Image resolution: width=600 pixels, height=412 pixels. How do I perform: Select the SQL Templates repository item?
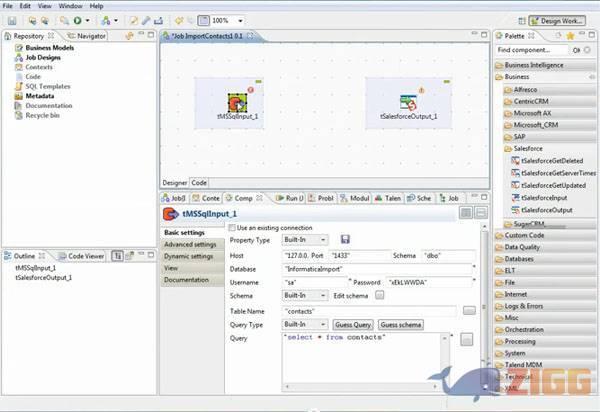tap(47, 86)
